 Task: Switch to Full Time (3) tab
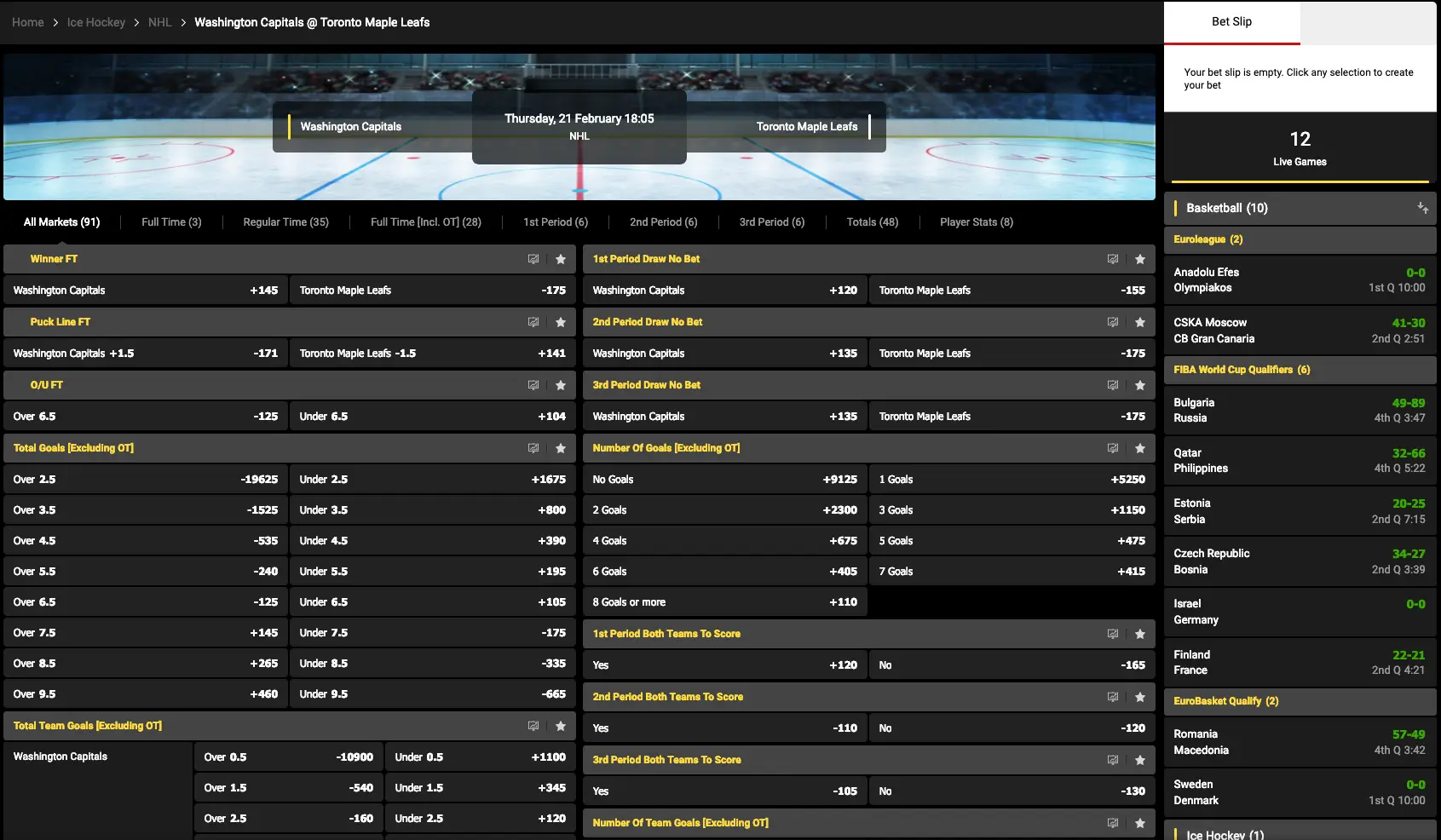pos(171,222)
